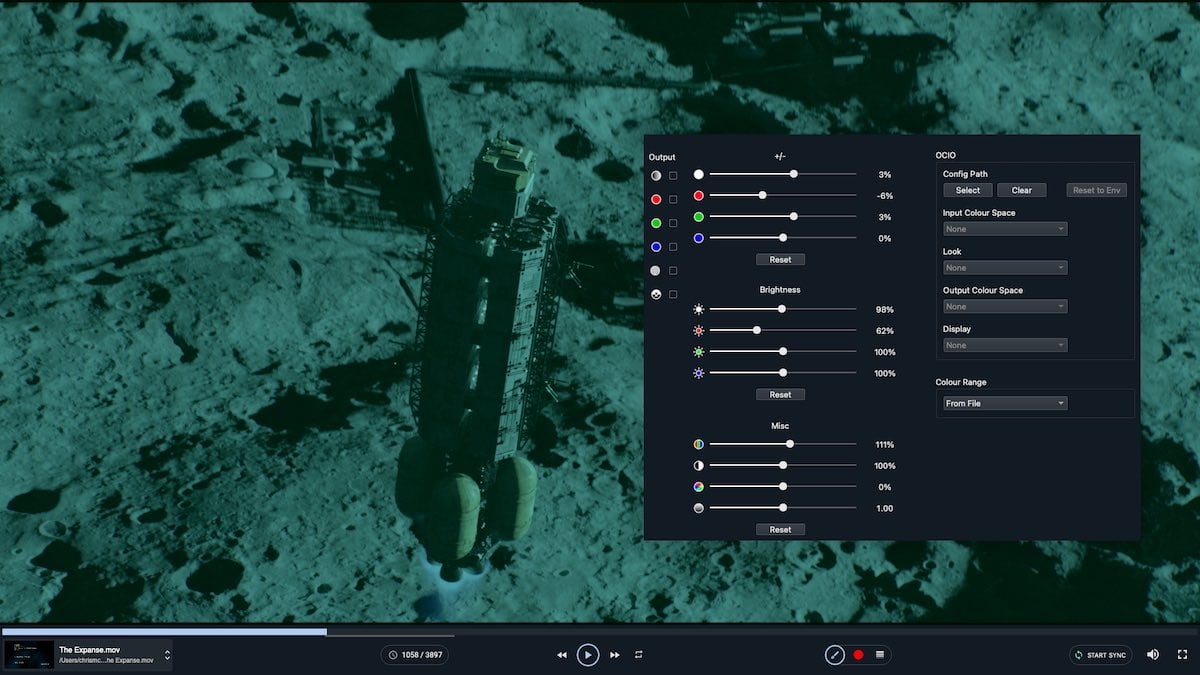1200x675 pixels.
Task: Click the white circle icon in +/- section
Action: pos(699,174)
